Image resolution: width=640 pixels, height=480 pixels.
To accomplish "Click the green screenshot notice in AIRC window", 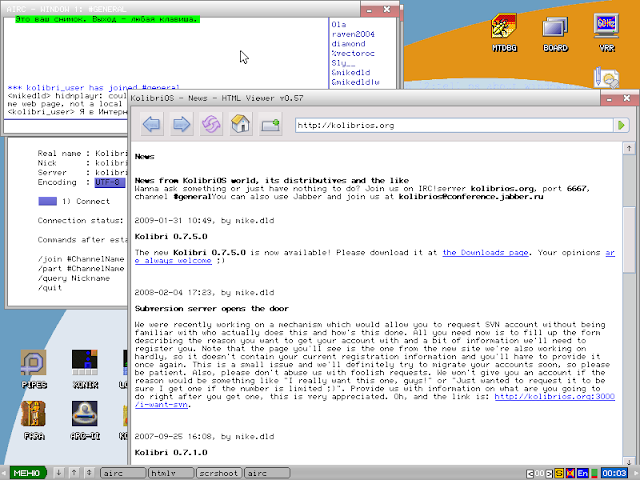I will (x=107, y=19).
